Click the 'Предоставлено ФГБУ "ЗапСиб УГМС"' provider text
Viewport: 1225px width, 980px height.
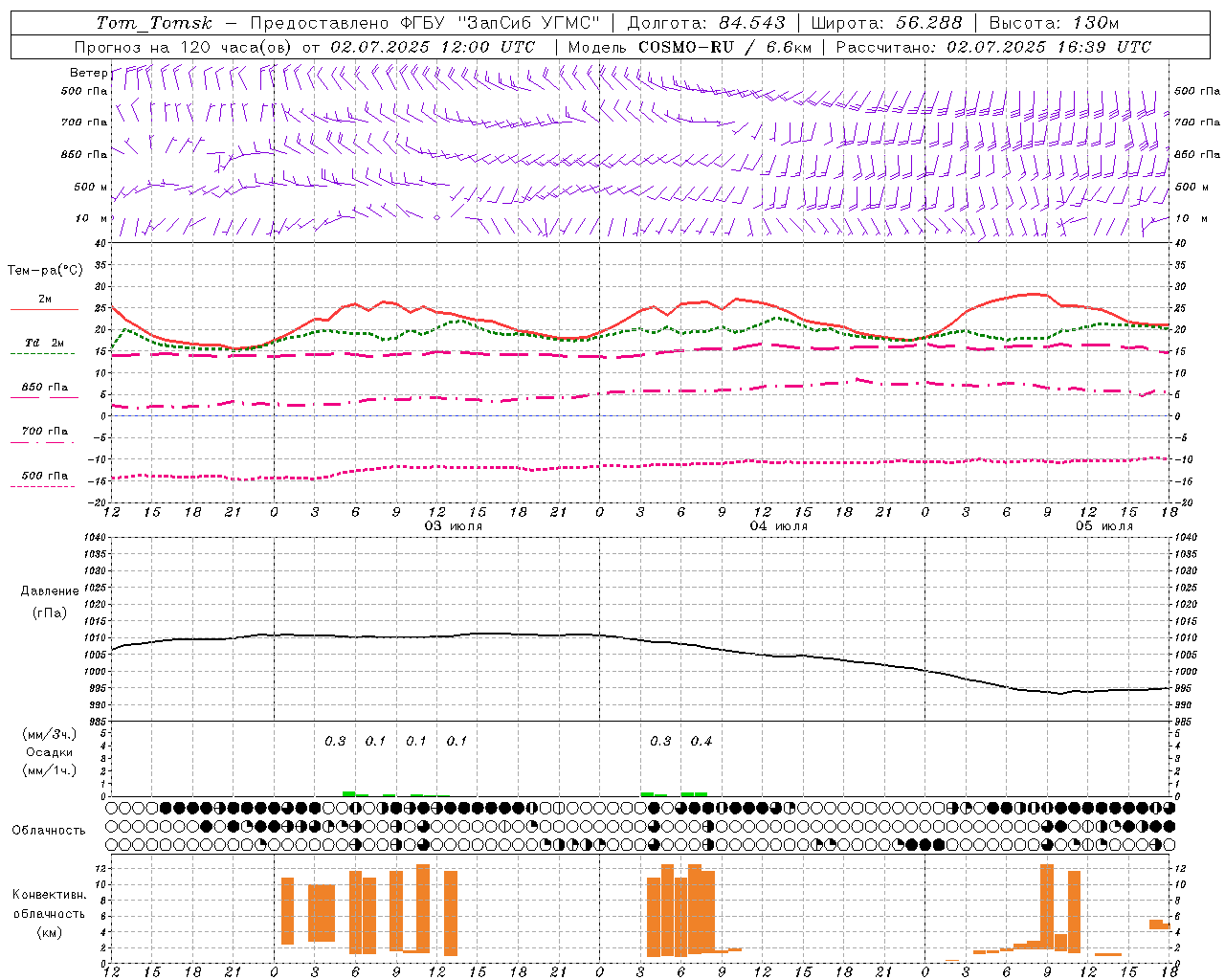tap(425, 23)
